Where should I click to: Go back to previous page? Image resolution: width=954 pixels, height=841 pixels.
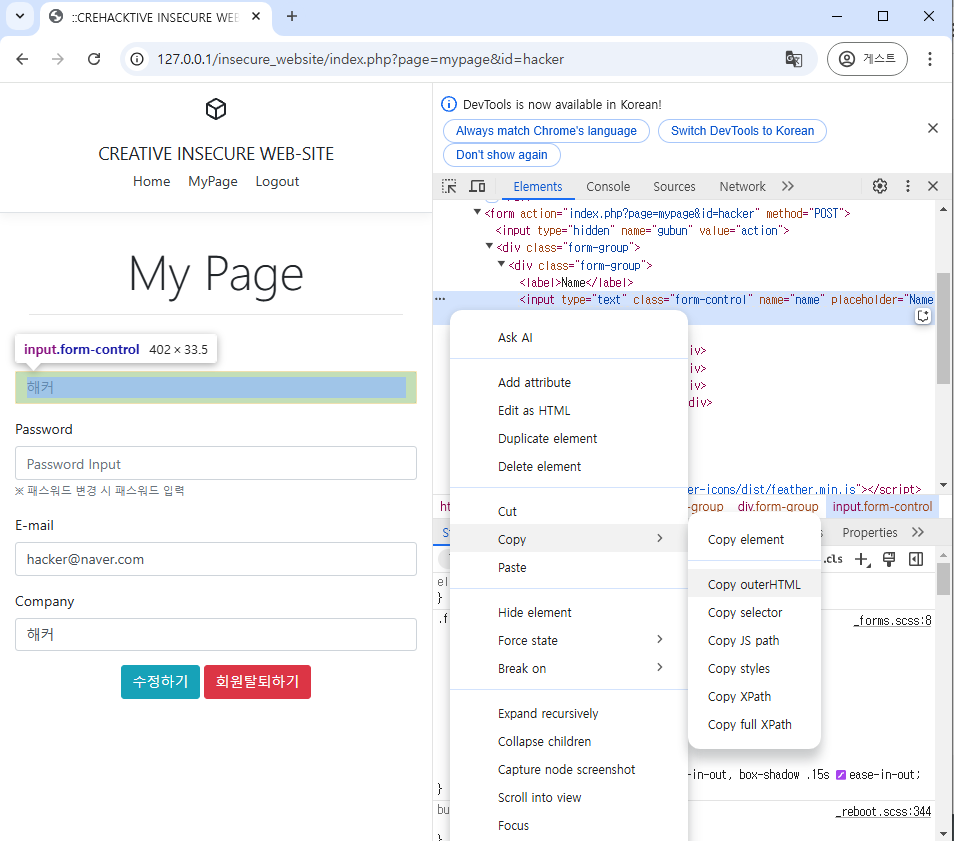pos(23,59)
